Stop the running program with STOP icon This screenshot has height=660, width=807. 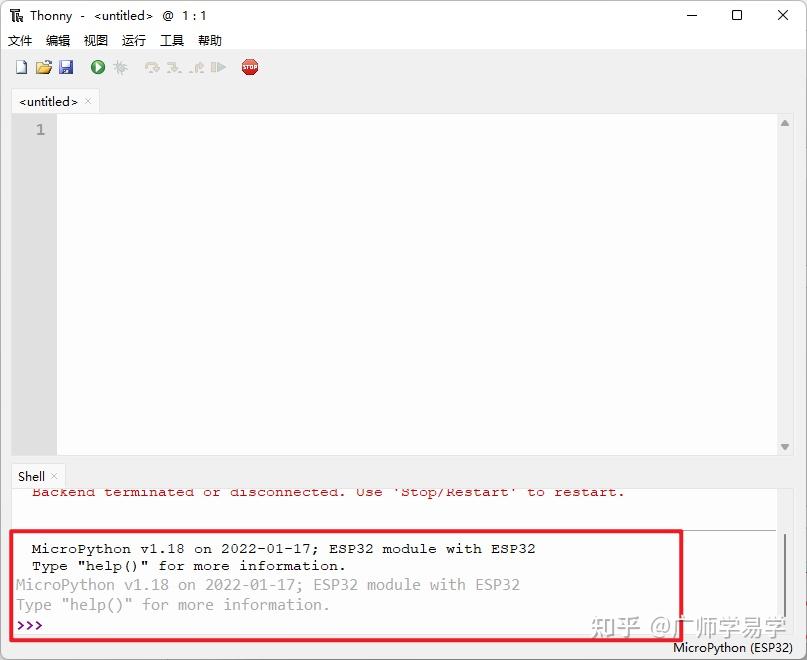point(249,67)
